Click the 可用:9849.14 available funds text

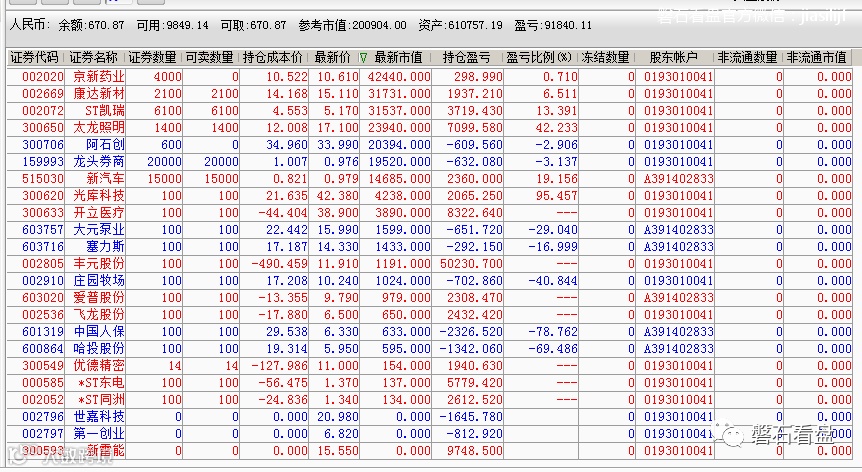(173, 25)
